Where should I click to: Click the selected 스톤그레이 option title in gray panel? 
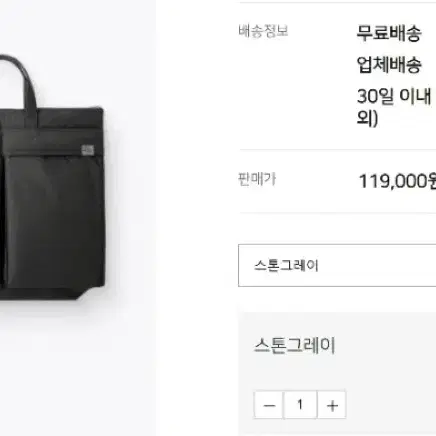click(x=295, y=345)
